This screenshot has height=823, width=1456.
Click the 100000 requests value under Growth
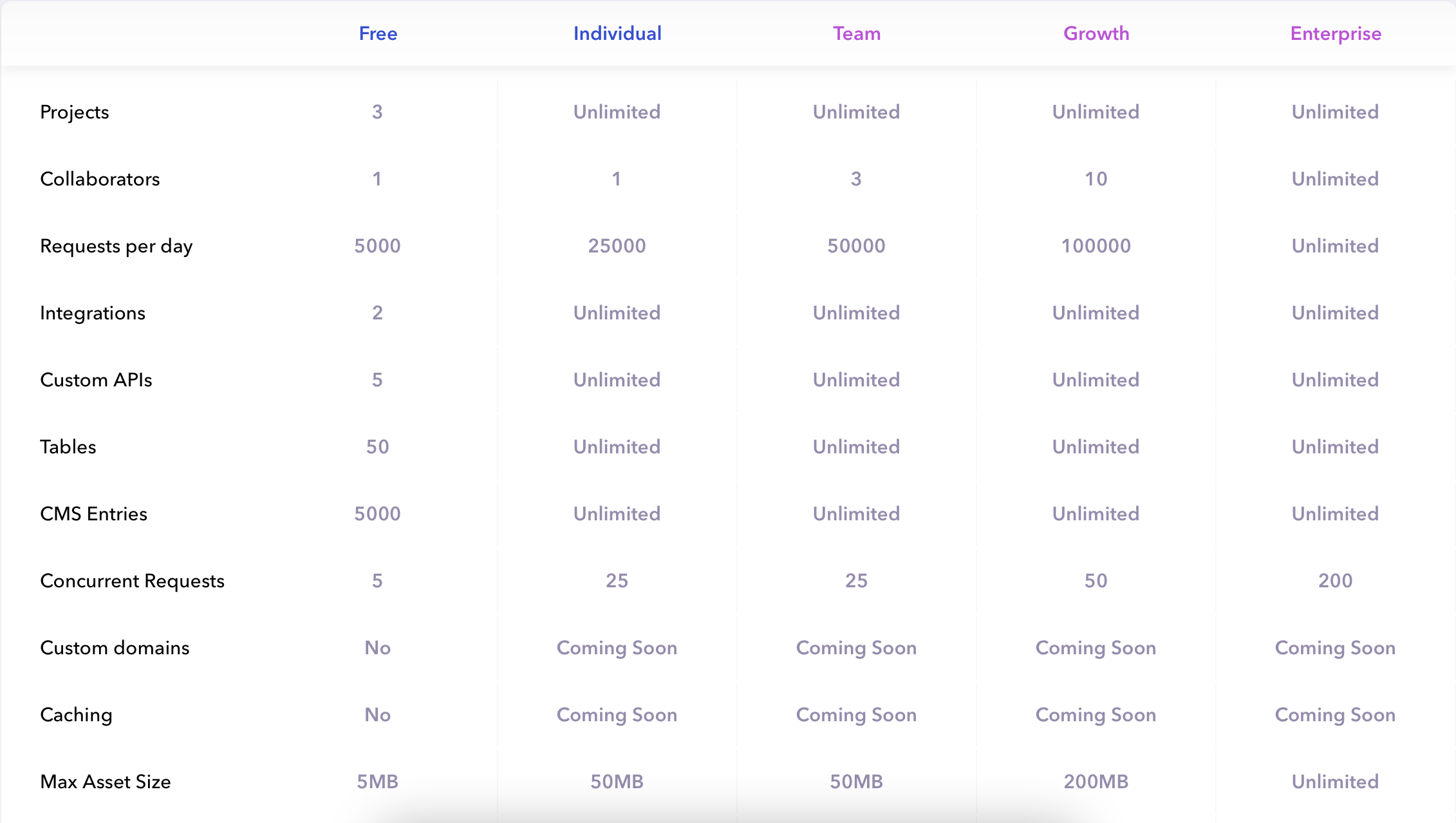[x=1096, y=246]
